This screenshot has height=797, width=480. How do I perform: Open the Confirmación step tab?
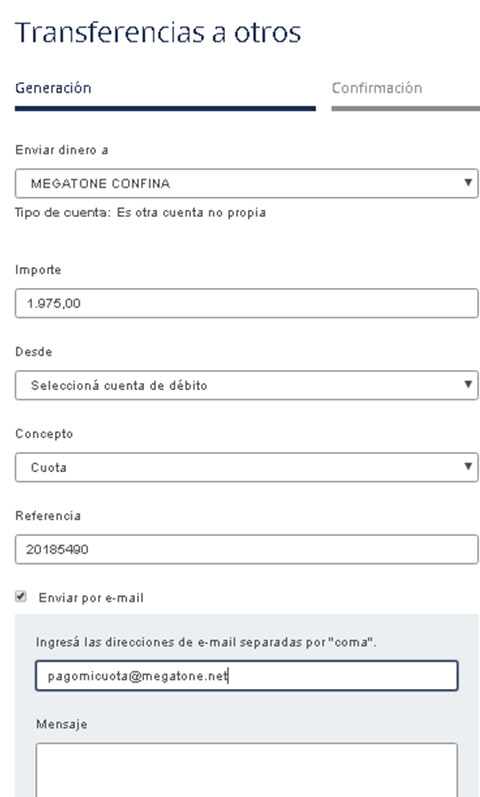coord(377,88)
